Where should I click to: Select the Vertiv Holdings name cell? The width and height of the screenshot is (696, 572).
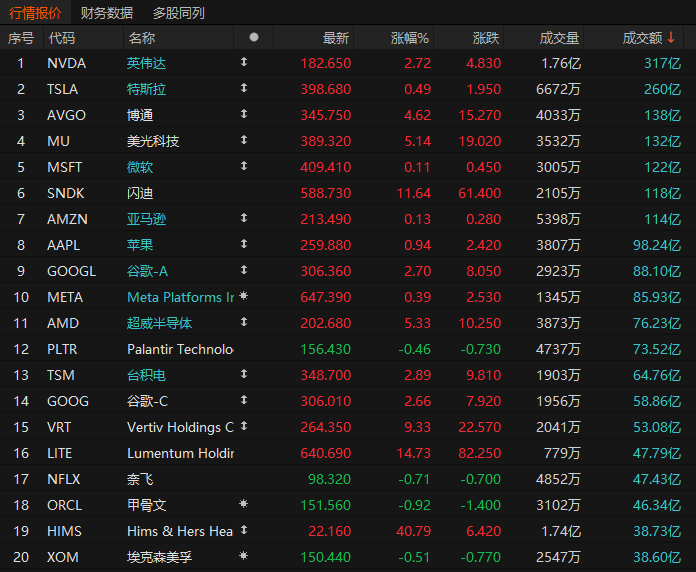click(180, 427)
